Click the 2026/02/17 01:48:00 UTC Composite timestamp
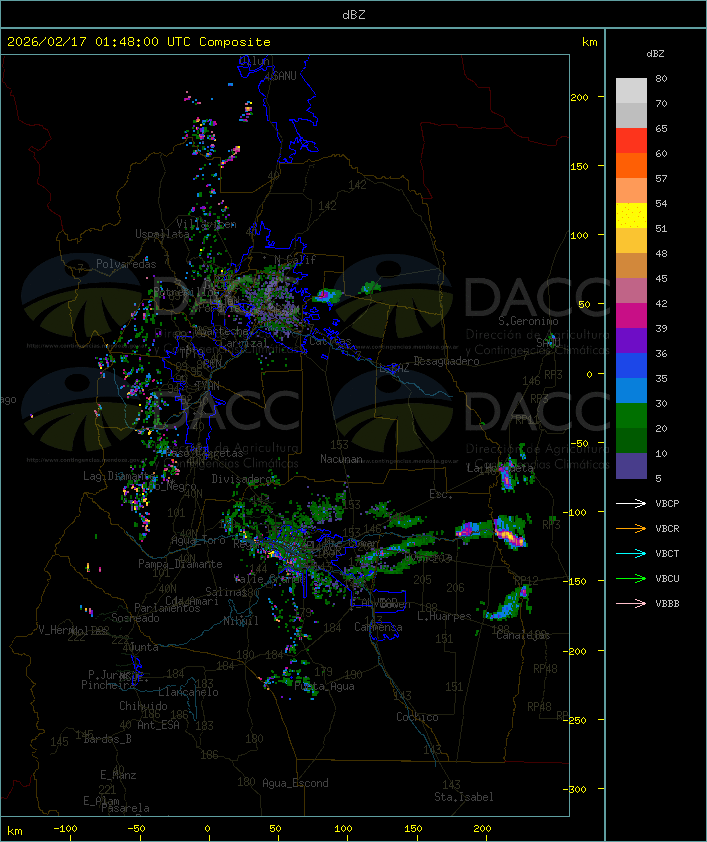 coord(139,41)
